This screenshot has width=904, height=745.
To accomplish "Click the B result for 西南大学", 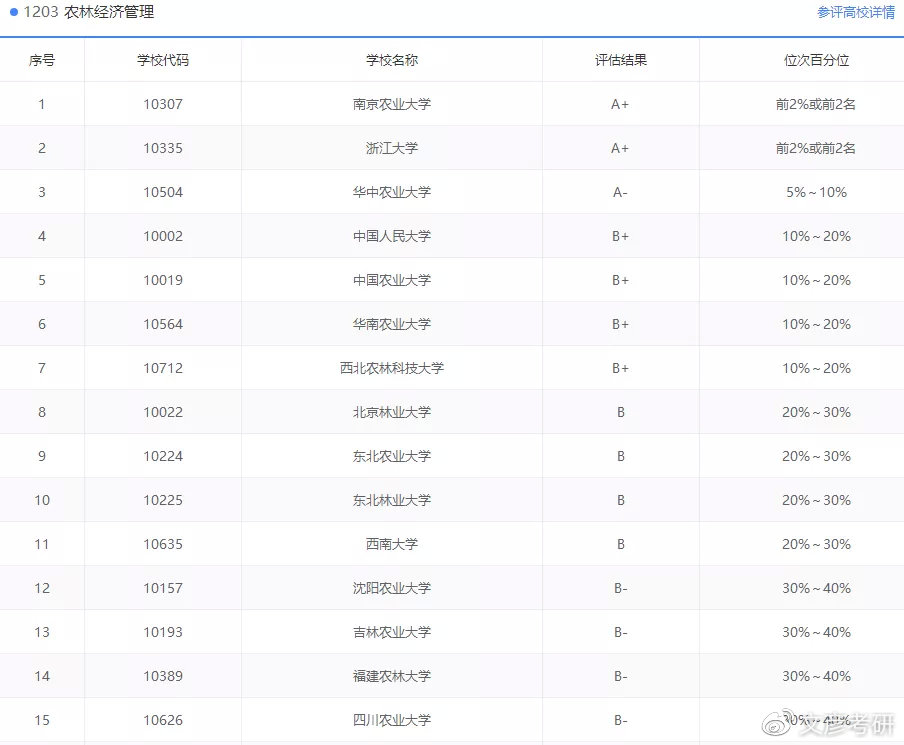I will pos(621,544).
